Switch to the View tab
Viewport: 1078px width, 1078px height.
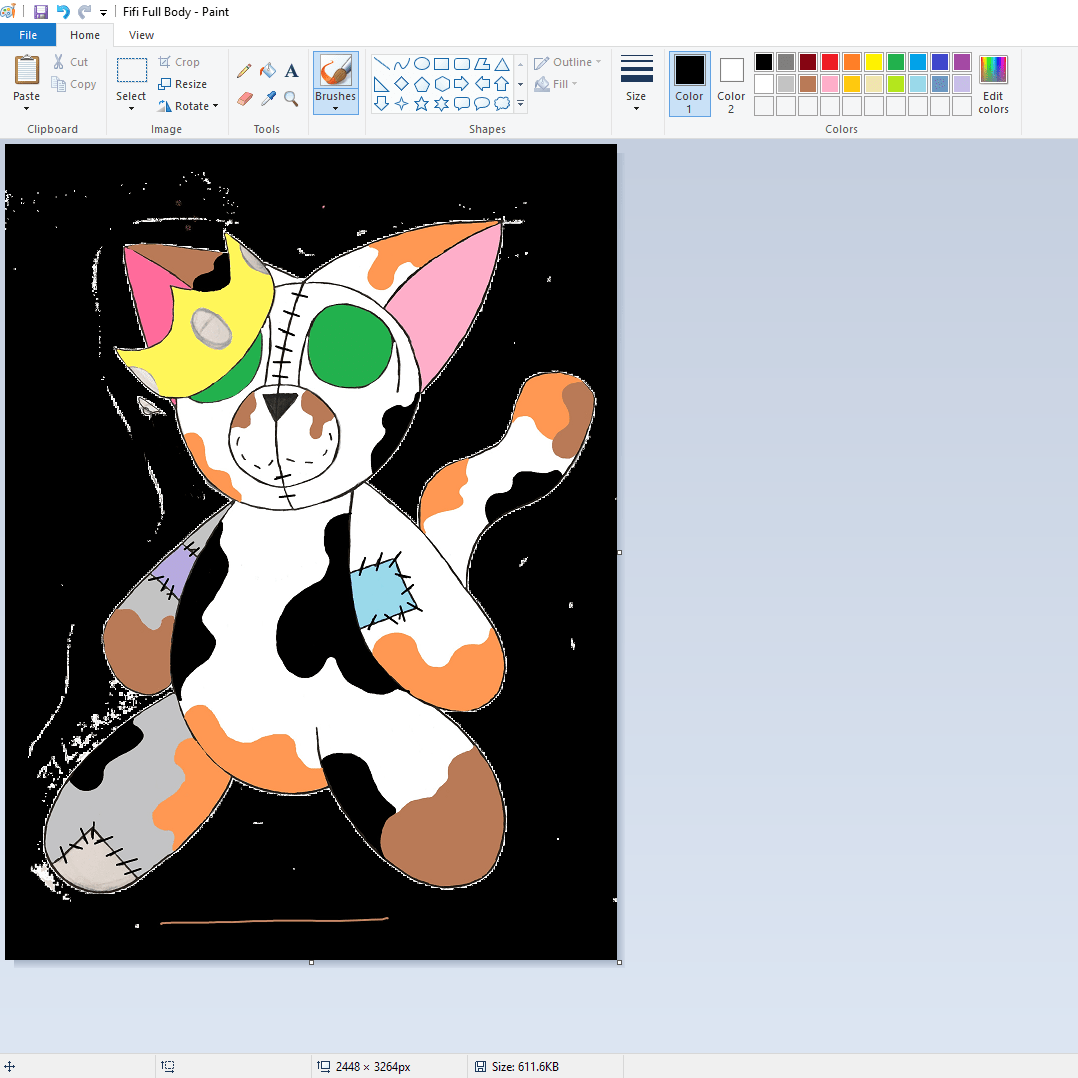click(141, 35)
